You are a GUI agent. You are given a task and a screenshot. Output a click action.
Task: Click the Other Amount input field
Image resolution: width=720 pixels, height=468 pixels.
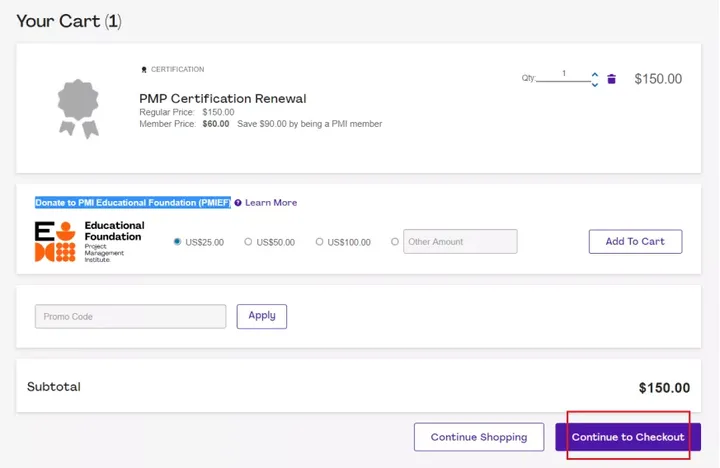pyautogui.click(x=460, y=242)
